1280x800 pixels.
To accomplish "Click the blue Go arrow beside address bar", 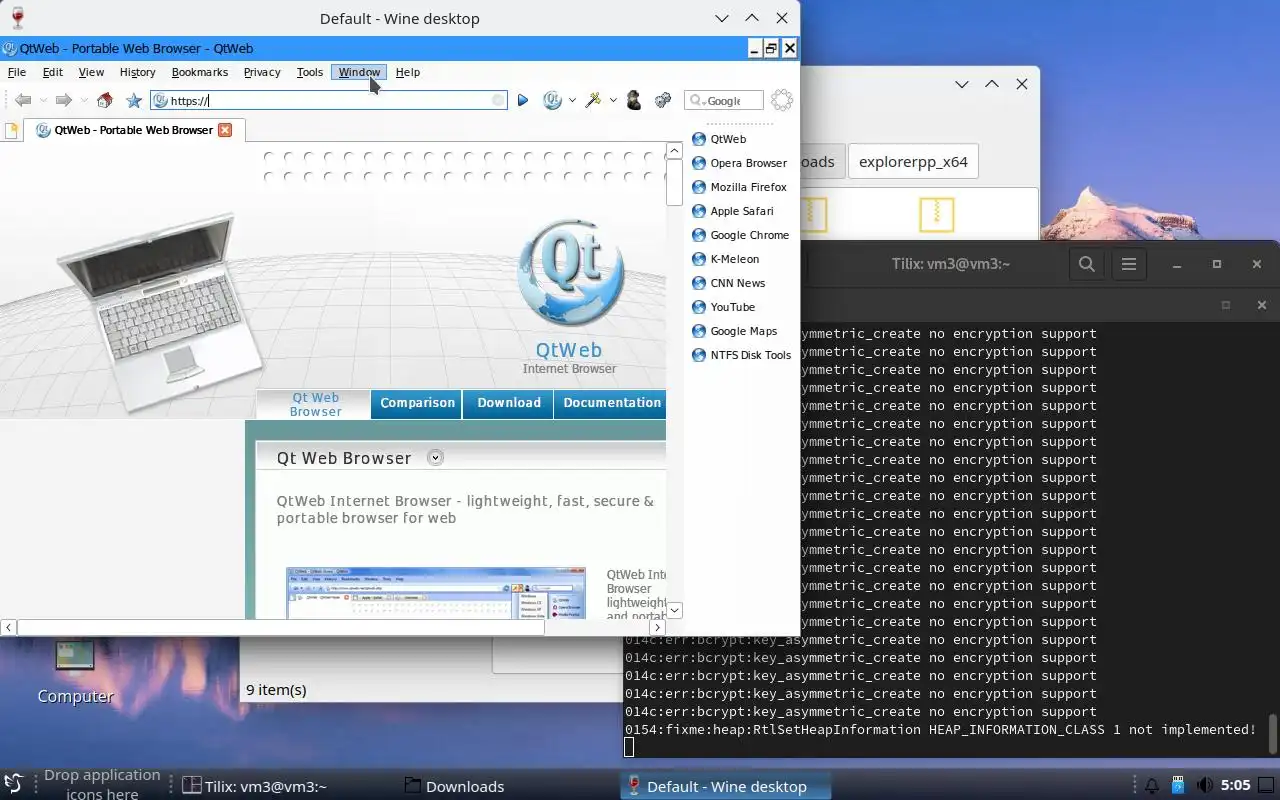I will tap(522, 100).
